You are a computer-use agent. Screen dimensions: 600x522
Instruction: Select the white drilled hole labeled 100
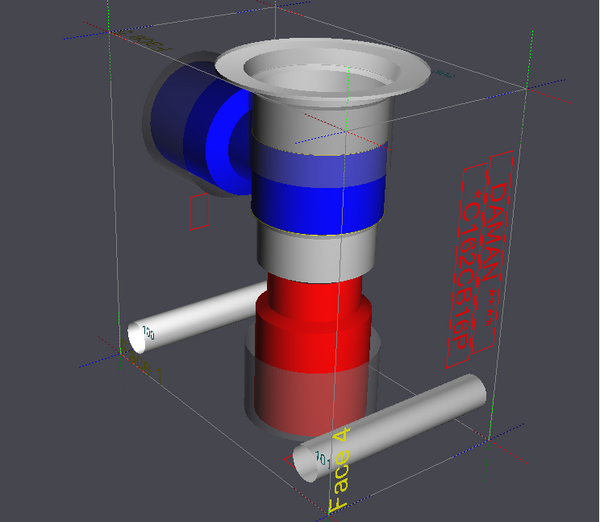click(197, 316)
